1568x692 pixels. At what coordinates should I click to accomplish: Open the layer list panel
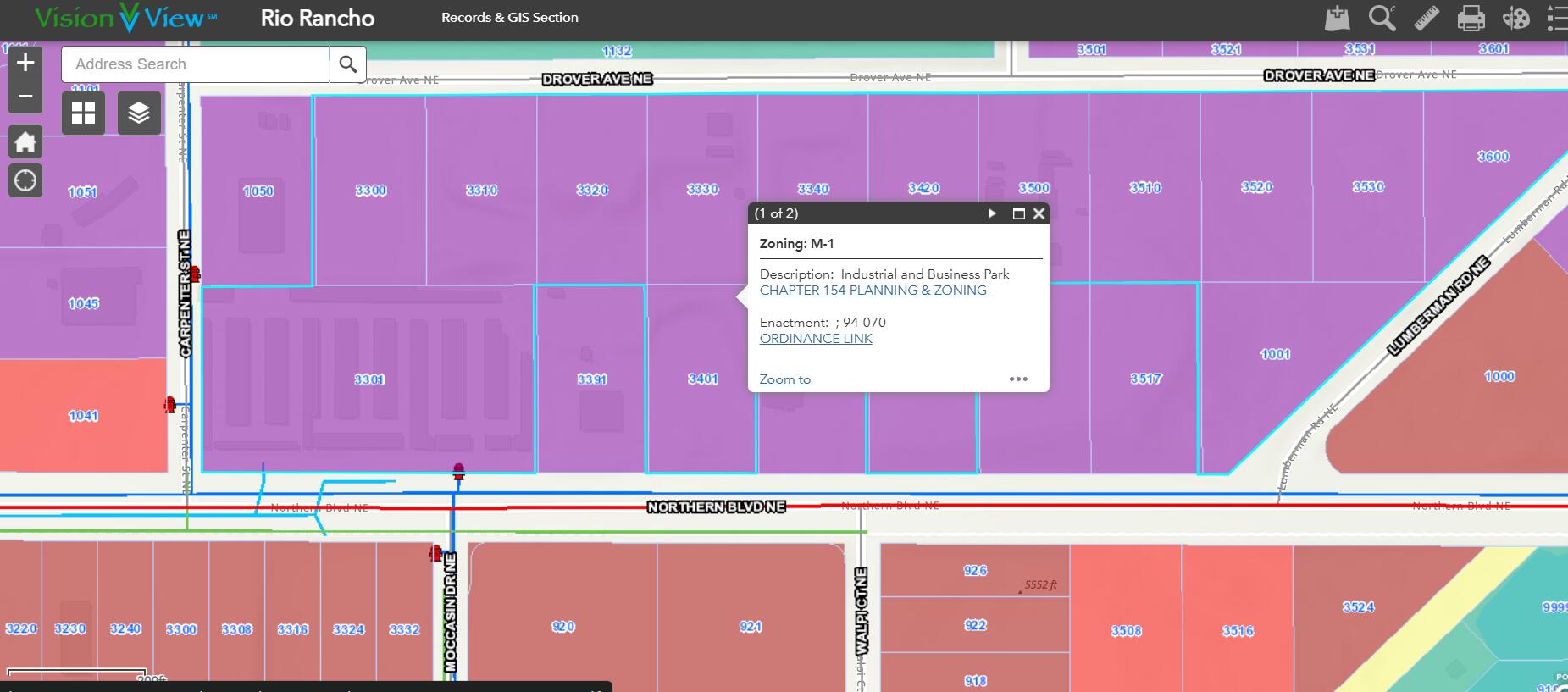(x=139, y=113)
